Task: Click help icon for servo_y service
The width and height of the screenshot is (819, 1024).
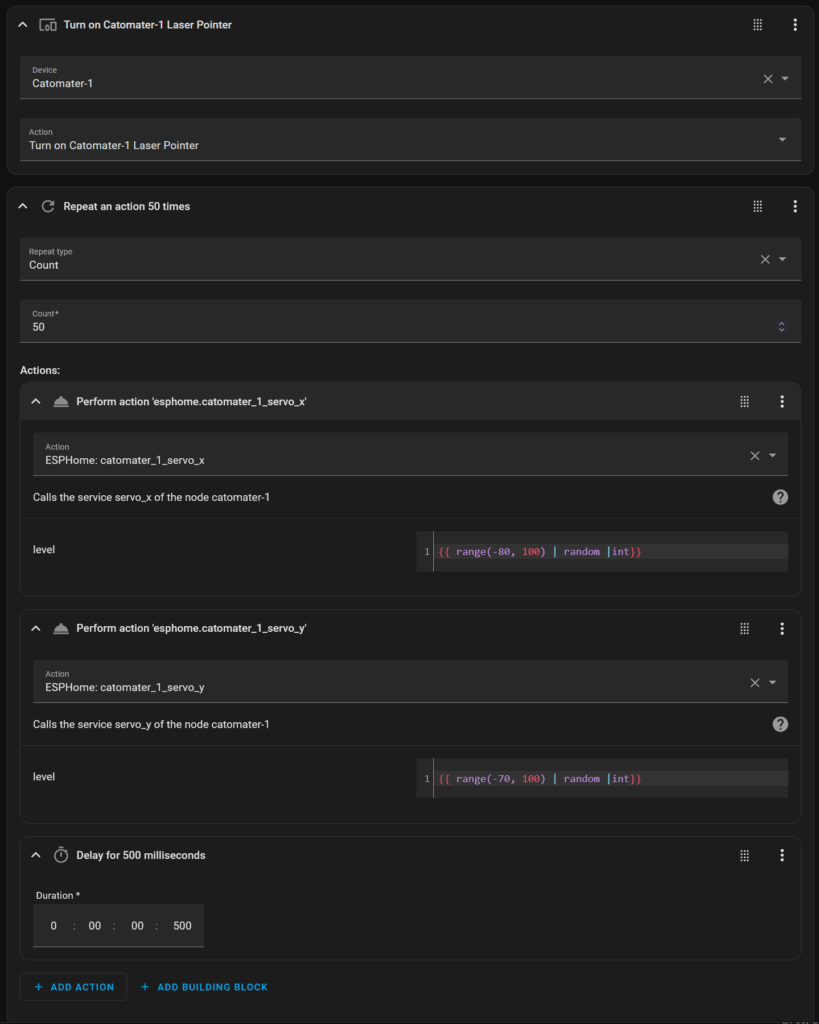Action: 780,724
